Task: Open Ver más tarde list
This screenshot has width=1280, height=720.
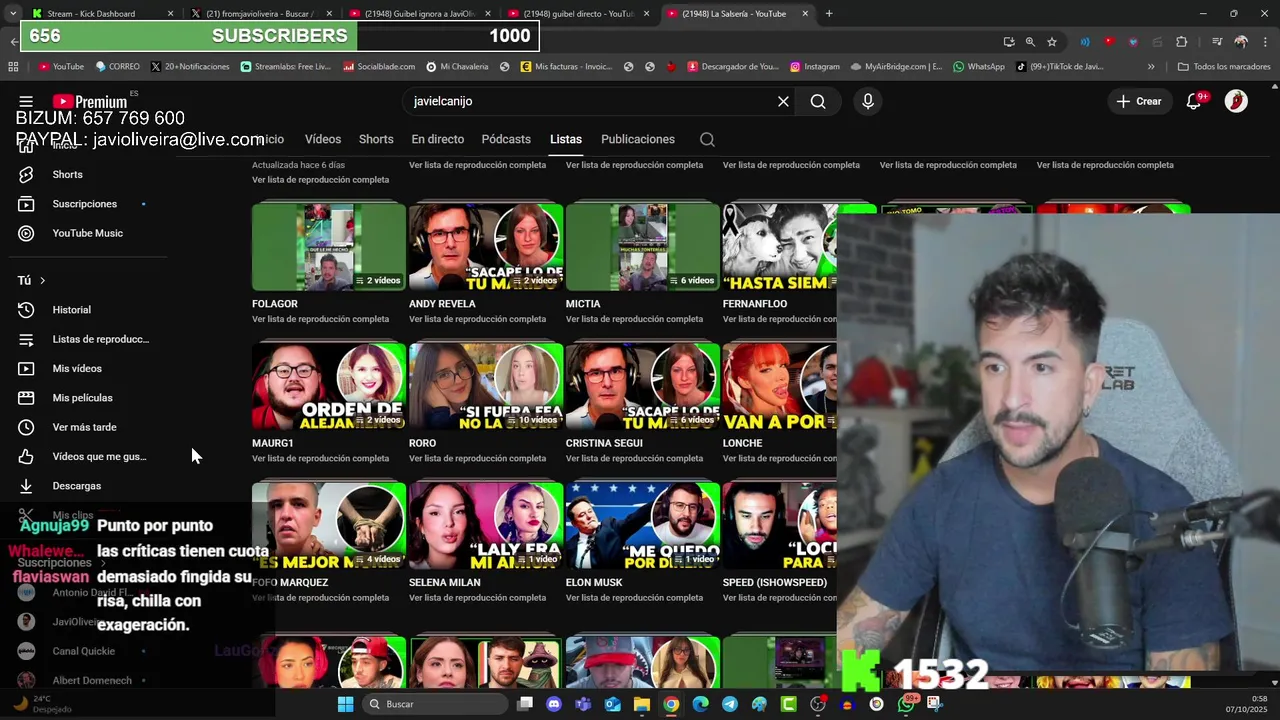Action: coord(83,427)
